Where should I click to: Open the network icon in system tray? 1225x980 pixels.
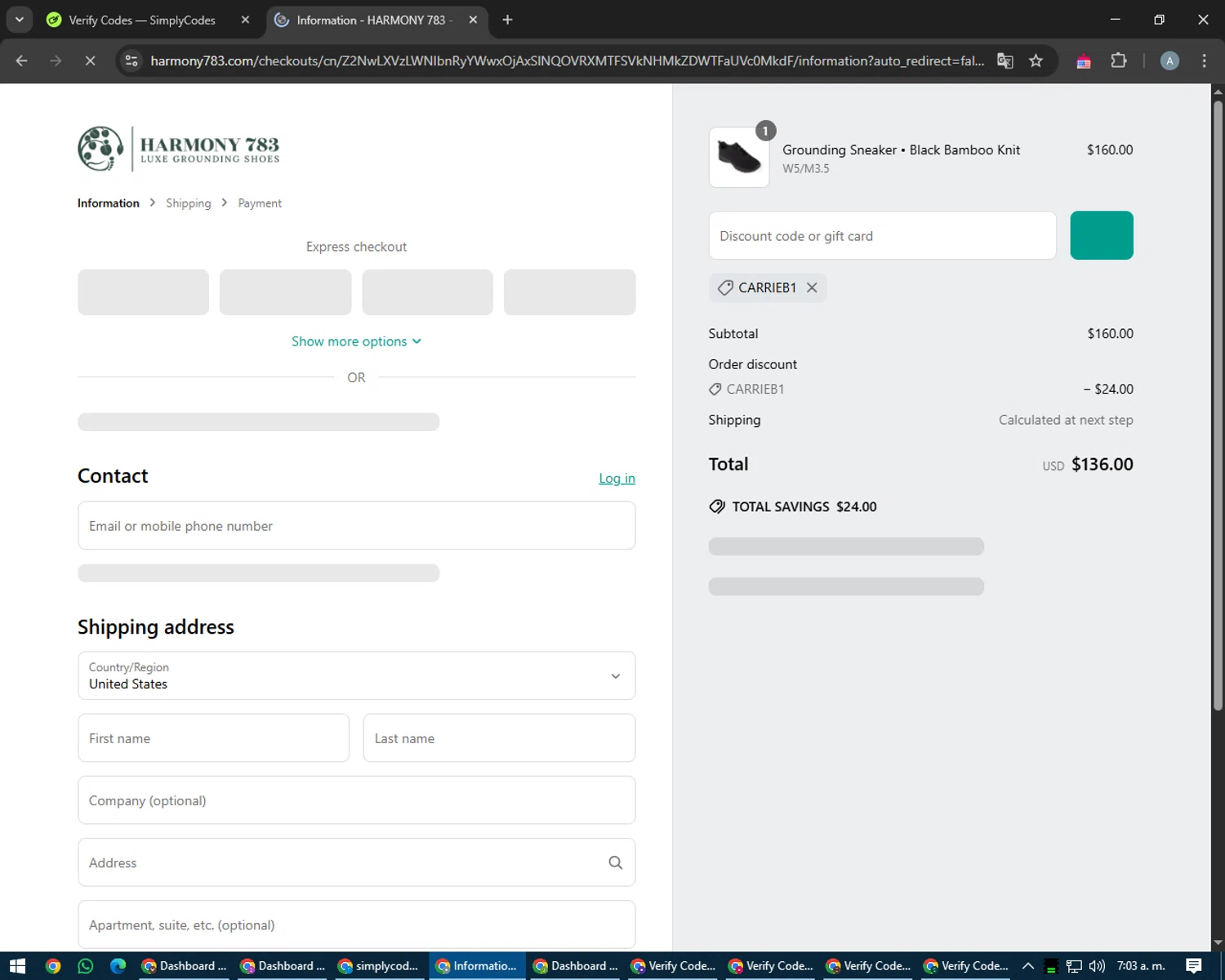pyautogui.click(x=1074, y=966)
